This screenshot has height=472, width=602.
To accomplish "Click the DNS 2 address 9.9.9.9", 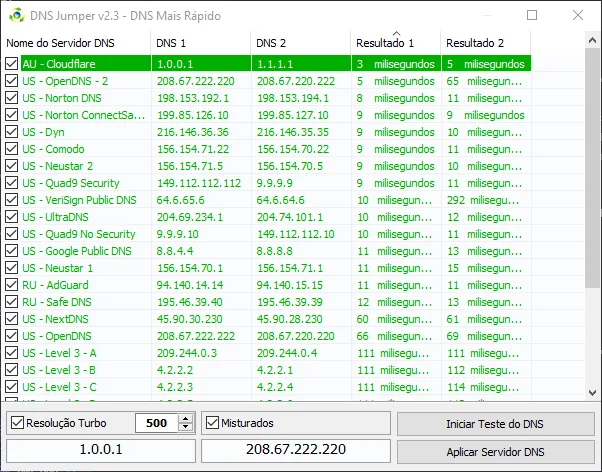I will [x=275, y=183].
